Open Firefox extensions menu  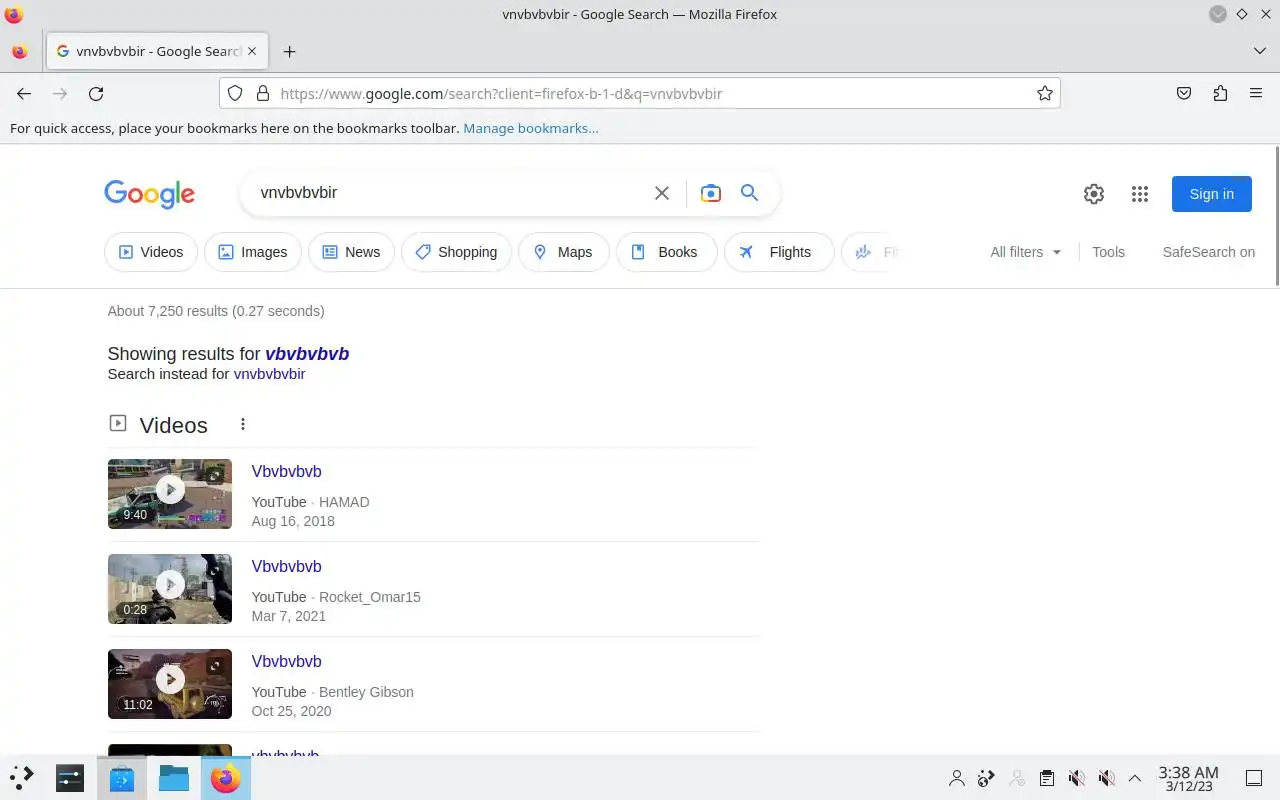point(1220,93)
